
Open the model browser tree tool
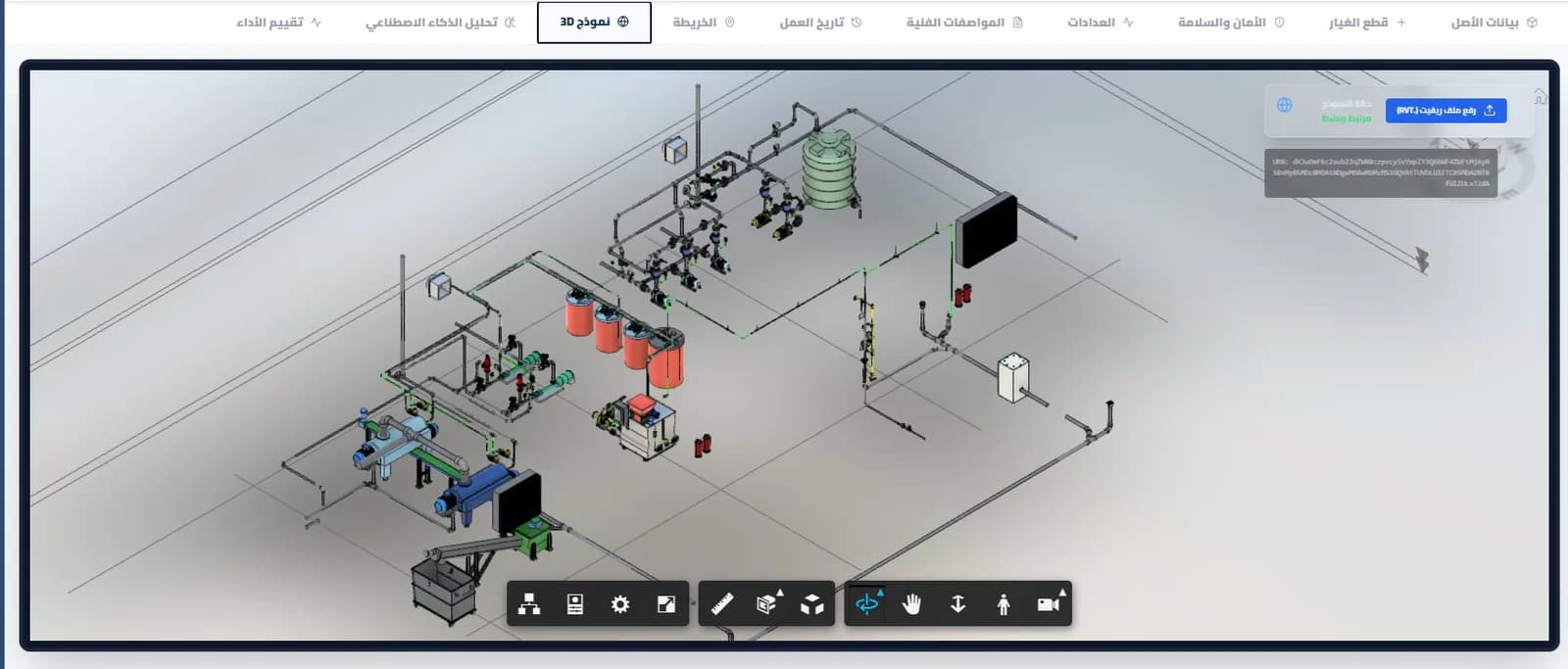(529, 604)
